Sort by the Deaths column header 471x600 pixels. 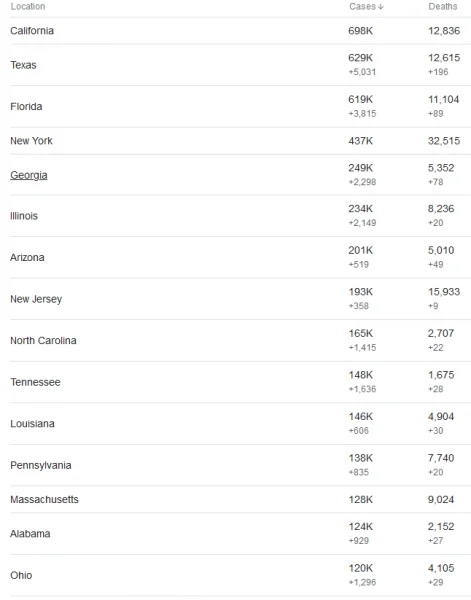click(443, 7)
